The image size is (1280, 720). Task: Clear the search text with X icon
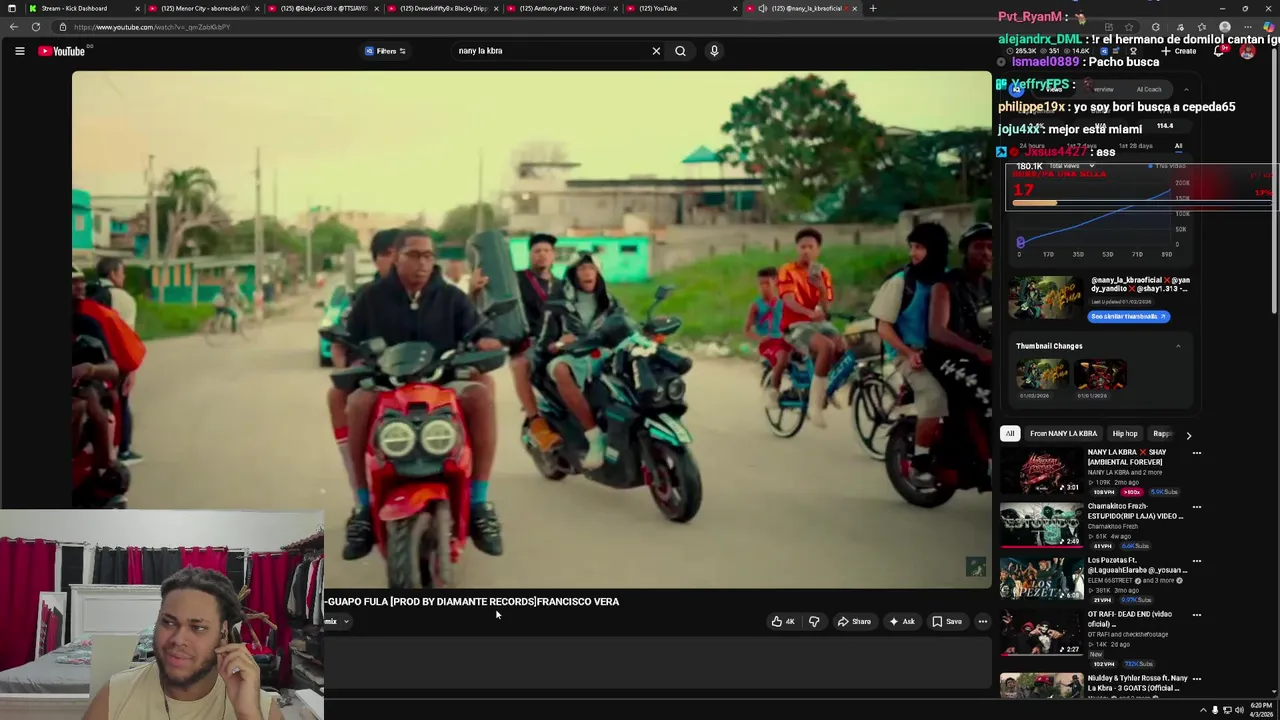point(656,51)
